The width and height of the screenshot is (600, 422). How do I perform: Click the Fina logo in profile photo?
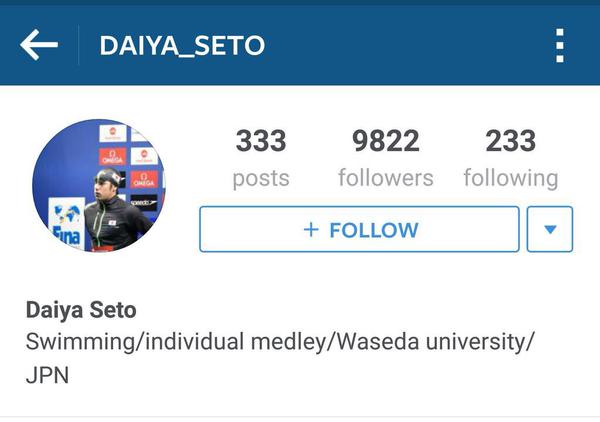(67, 223)
